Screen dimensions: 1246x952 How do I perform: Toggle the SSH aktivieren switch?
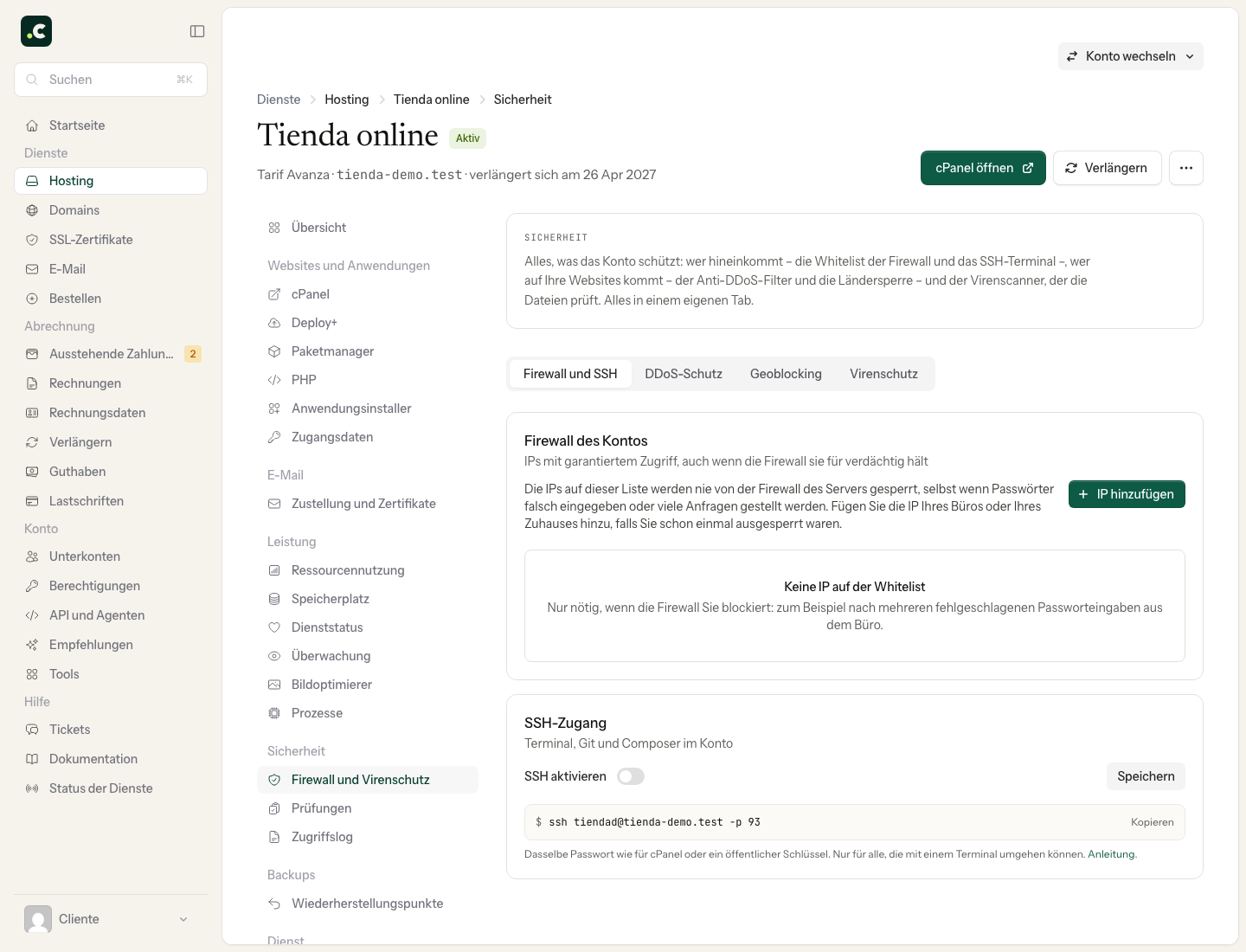click(x=631, y=776)
